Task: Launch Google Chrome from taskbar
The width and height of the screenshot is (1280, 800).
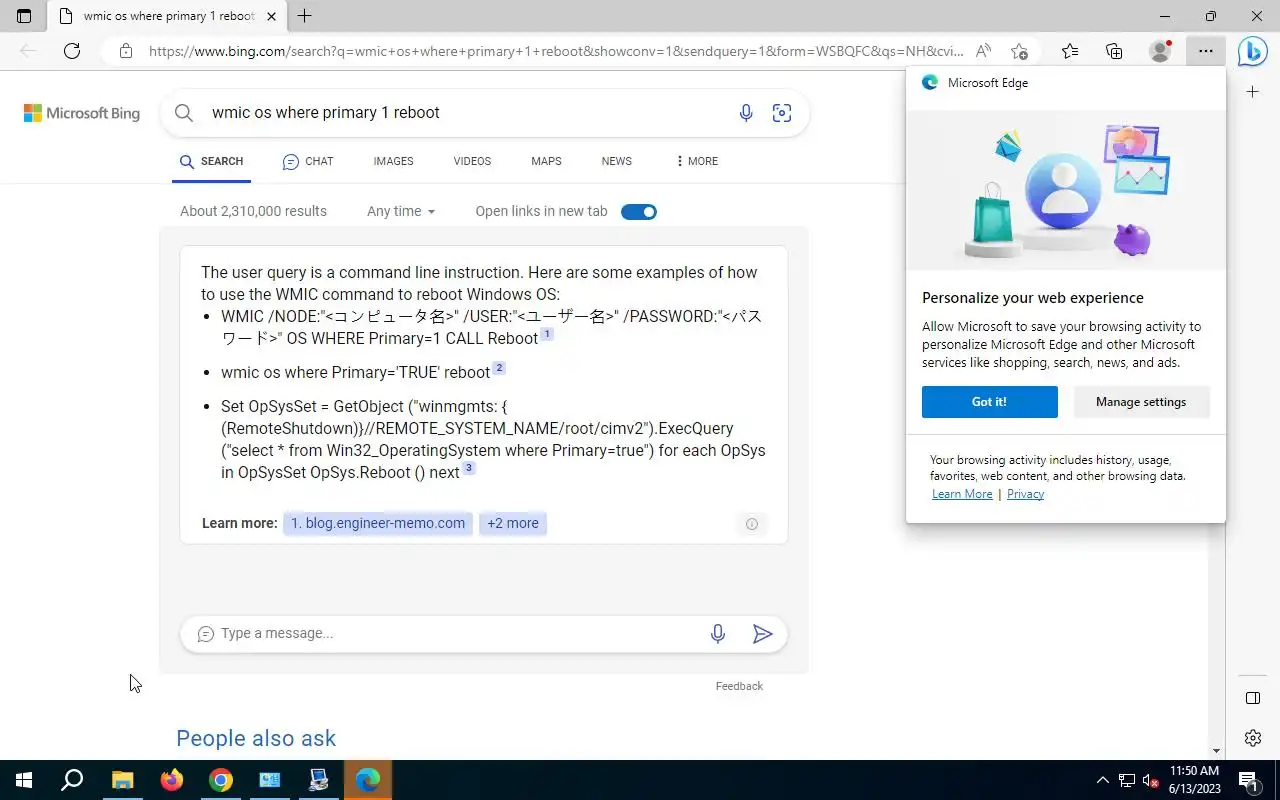Action: point(221,780)
